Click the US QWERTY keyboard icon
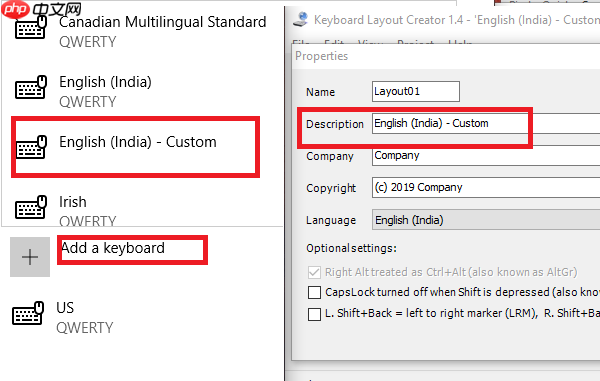This screenshot has height=381, width=600. point(28,313)
